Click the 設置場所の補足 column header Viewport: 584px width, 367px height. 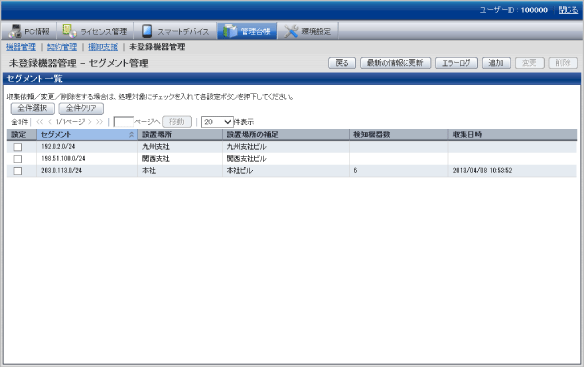click(x=286, y=135)
